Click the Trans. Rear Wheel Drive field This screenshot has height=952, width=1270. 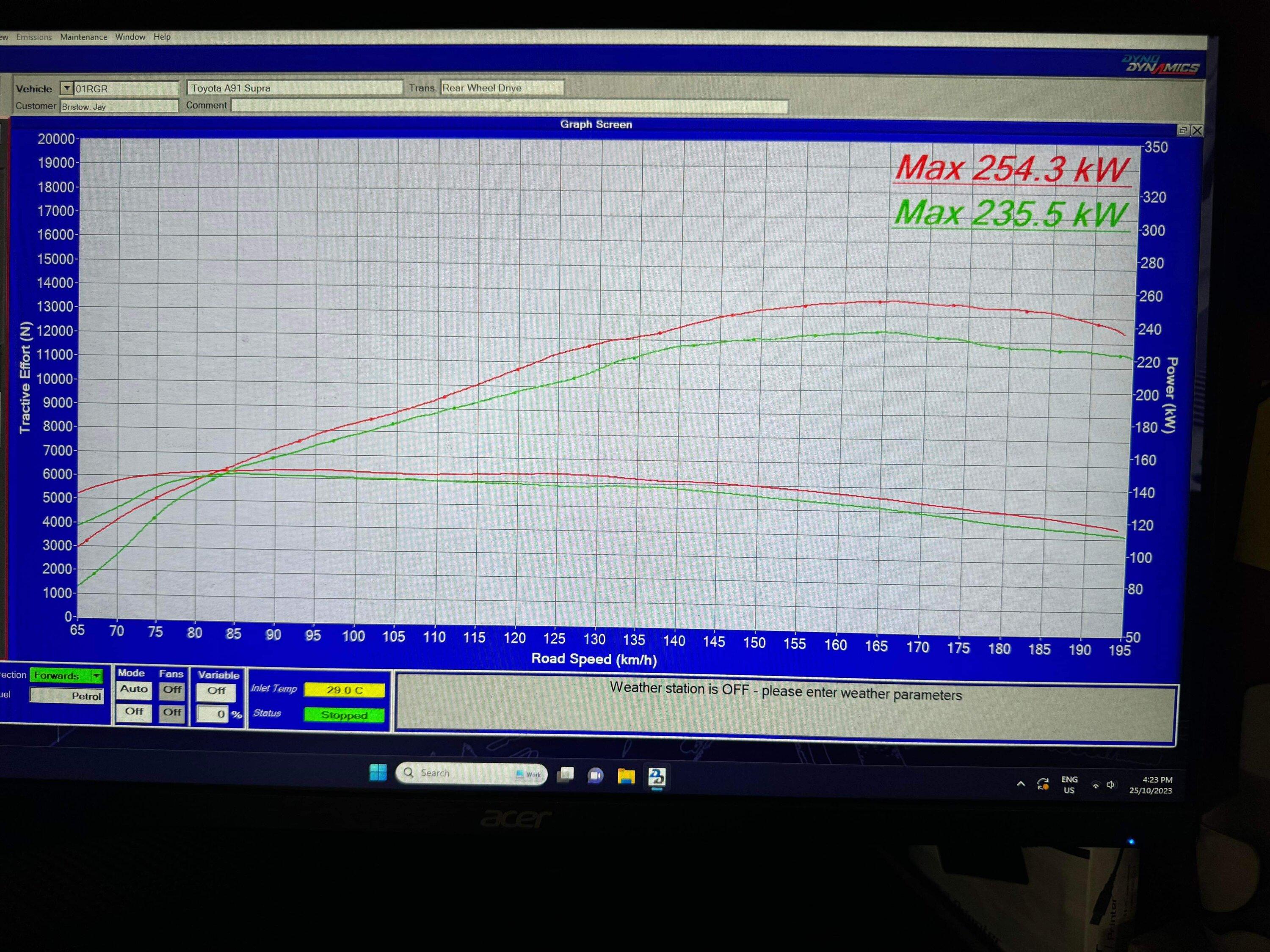pos(502,88)
